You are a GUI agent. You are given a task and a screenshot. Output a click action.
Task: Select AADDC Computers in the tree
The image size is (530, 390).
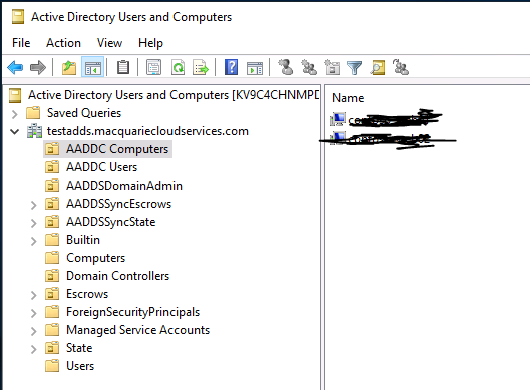(x=117, y=149)
